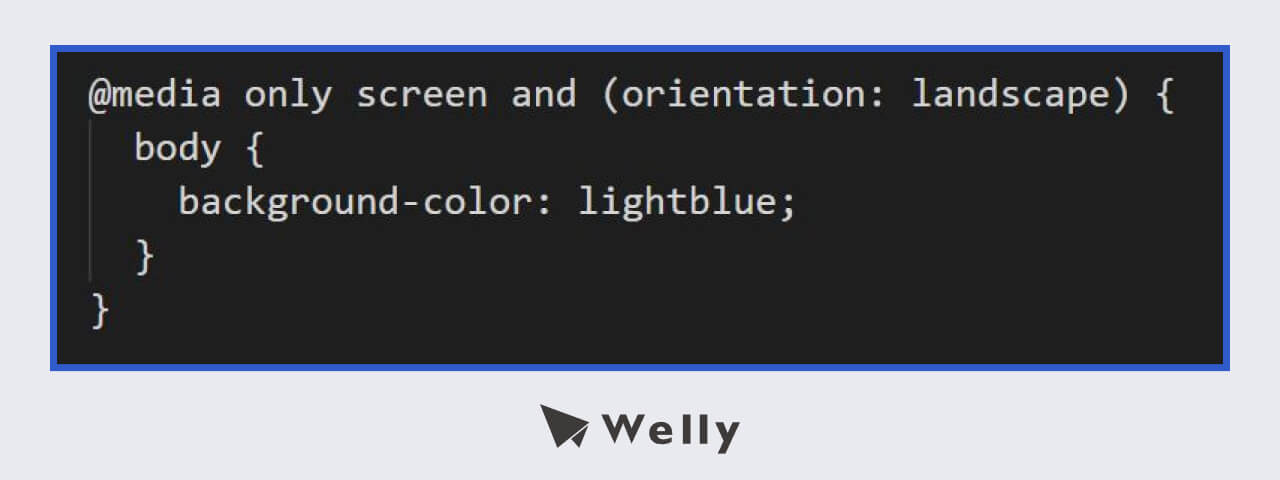
Task: Click the "and" operator in the first line
Action: click(544, 95)
